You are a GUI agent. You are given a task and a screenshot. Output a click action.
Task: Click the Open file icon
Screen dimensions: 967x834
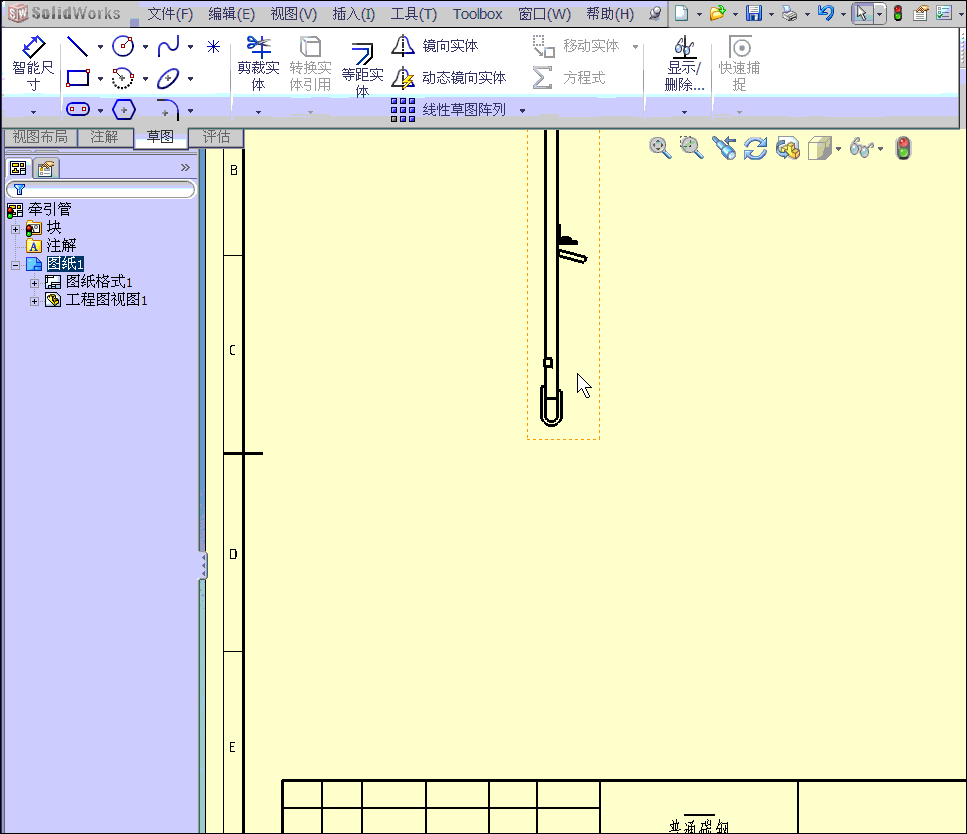717,13
